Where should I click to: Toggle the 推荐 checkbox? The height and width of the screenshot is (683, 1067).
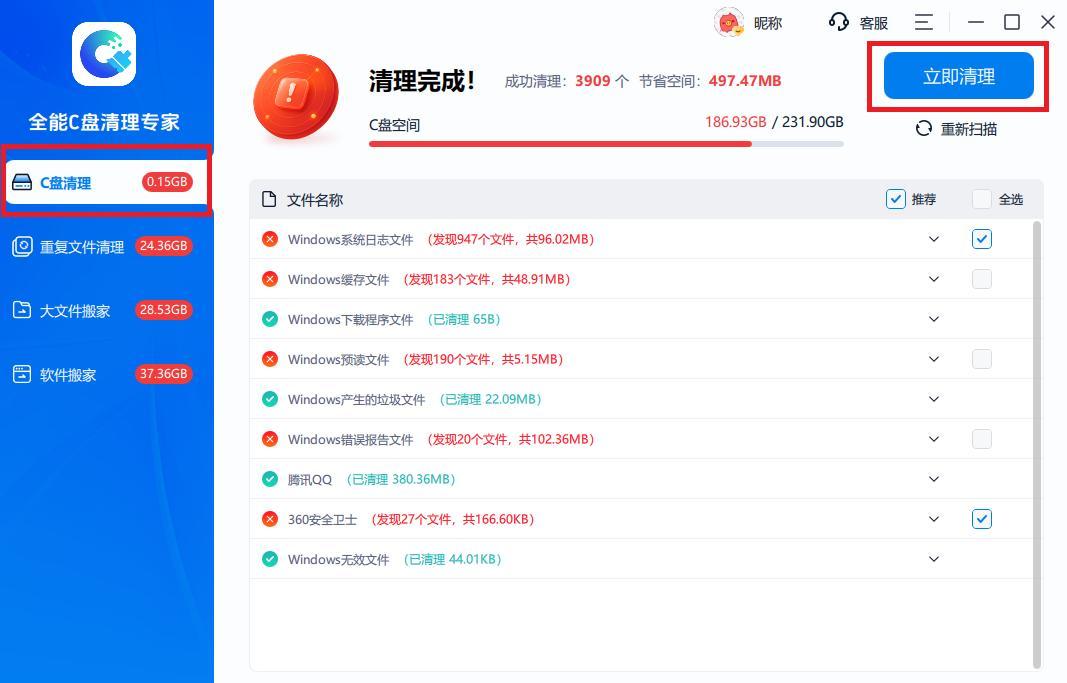896,199
